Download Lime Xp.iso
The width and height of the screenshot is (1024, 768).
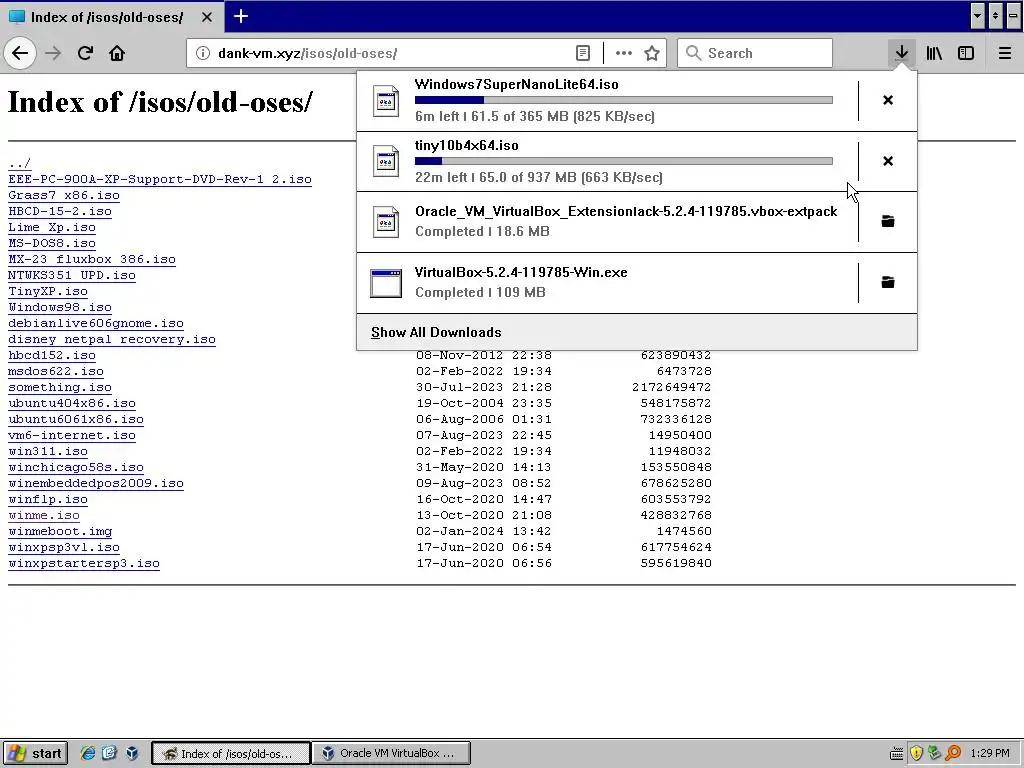tap(52, 227)
